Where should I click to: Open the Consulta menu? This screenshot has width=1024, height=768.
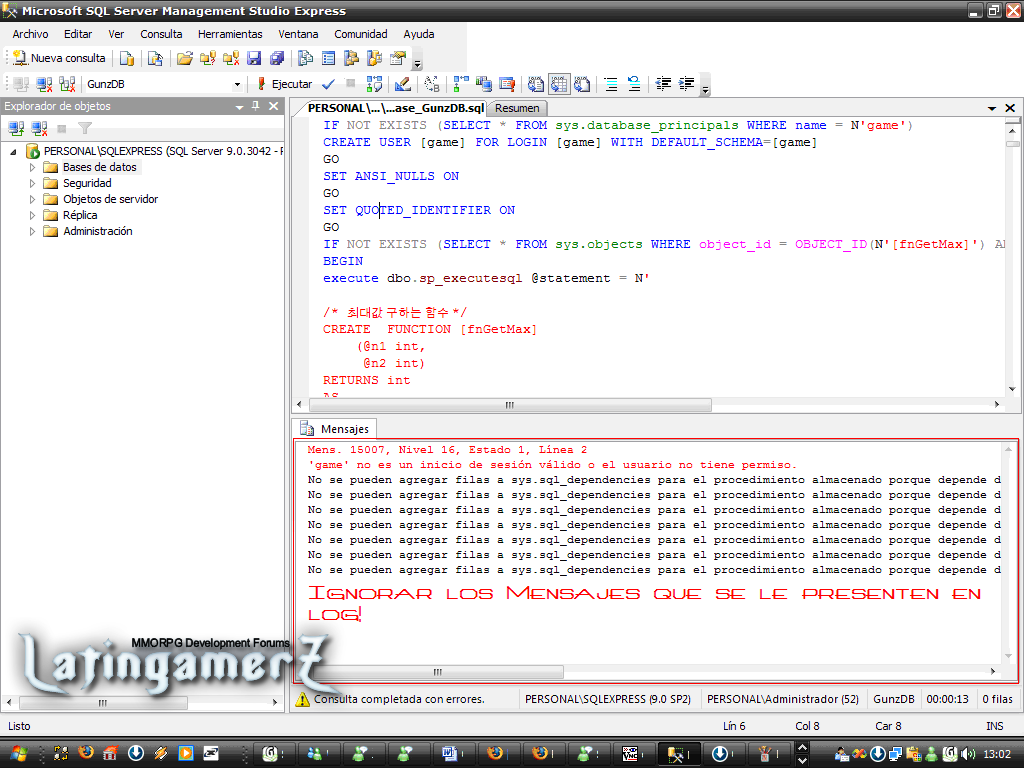click(161, 34)
